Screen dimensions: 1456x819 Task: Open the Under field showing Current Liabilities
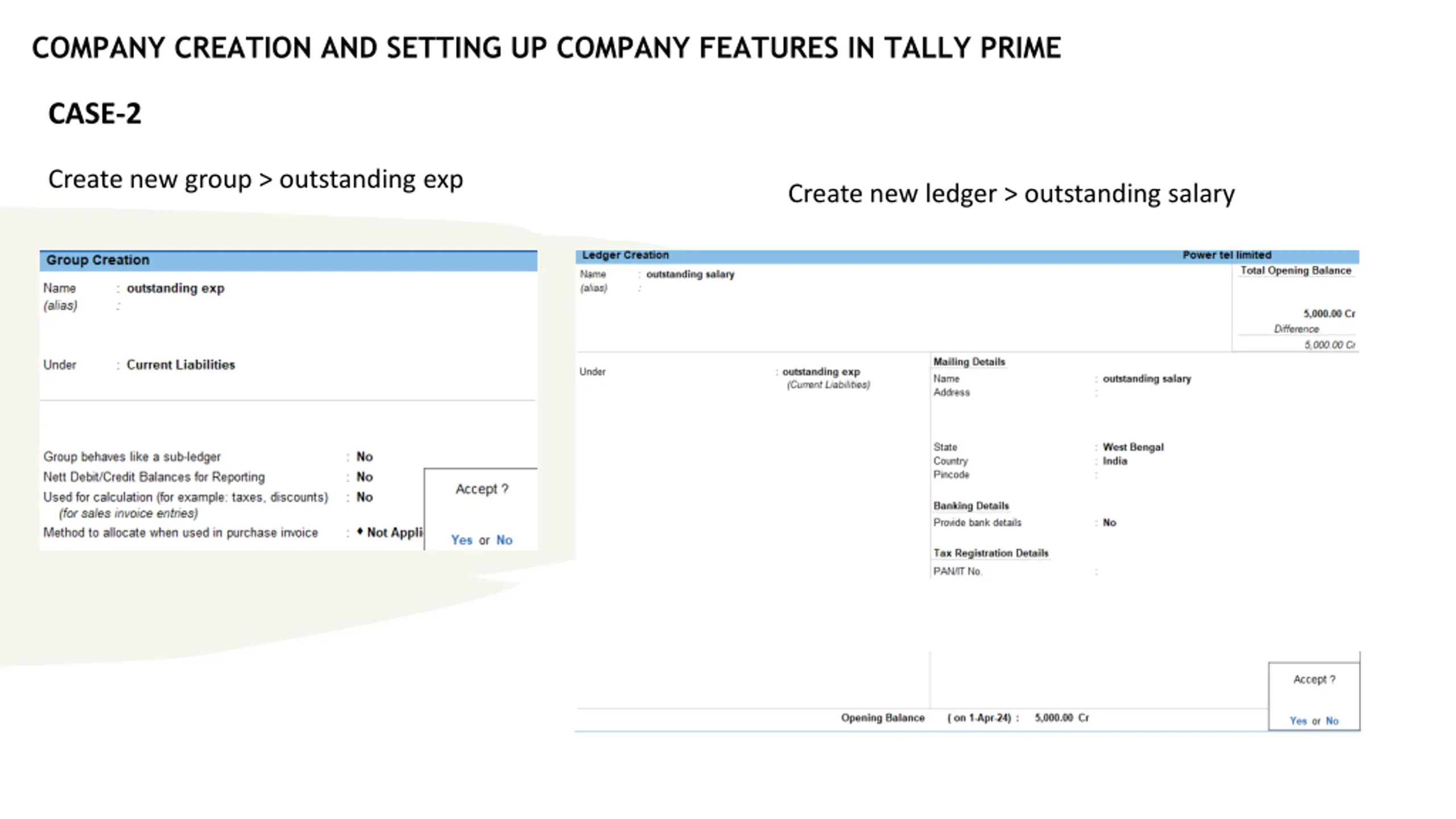[x=180, y=365]
